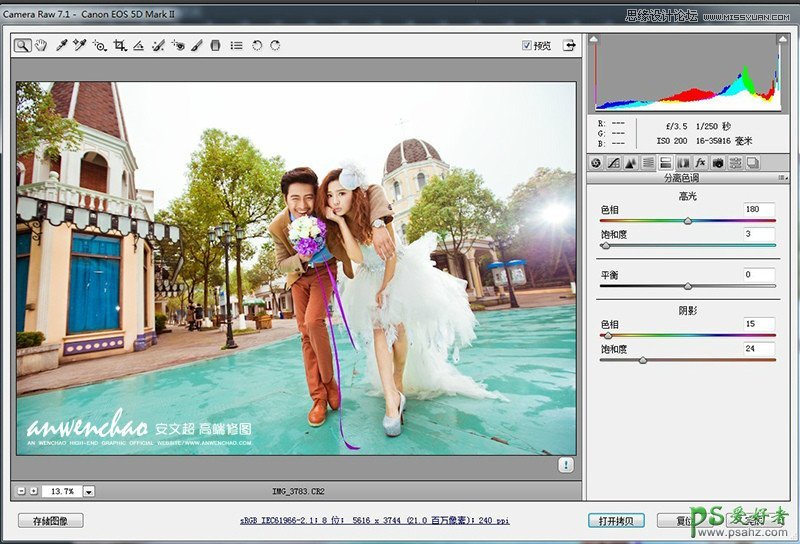Toggle the highlight clipping warning triangle
The image size is (800, 544).
[783, 39]
